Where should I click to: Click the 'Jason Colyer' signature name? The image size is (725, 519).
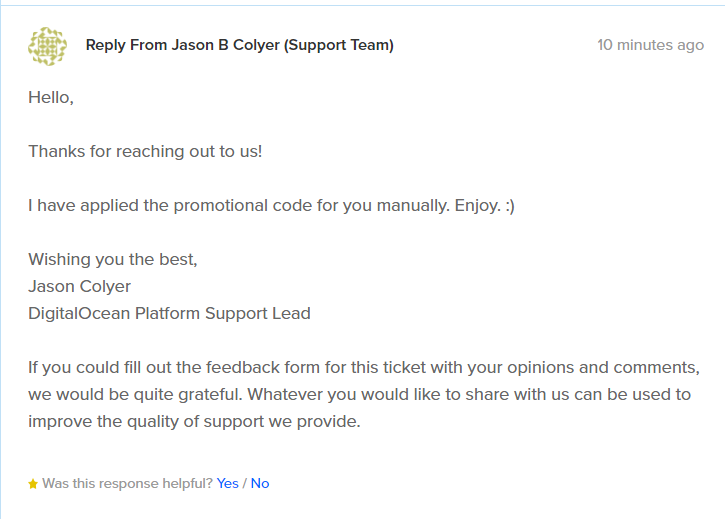click(x=80, y=286)
